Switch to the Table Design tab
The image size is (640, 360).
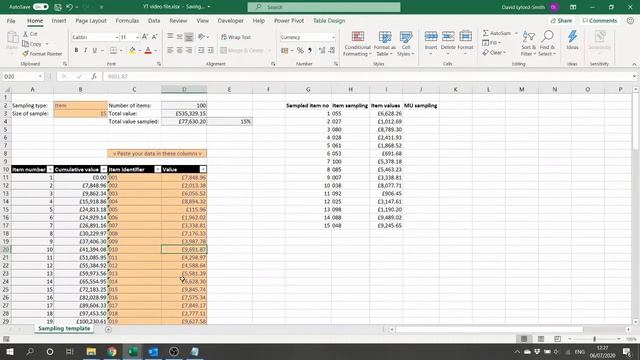329,20
